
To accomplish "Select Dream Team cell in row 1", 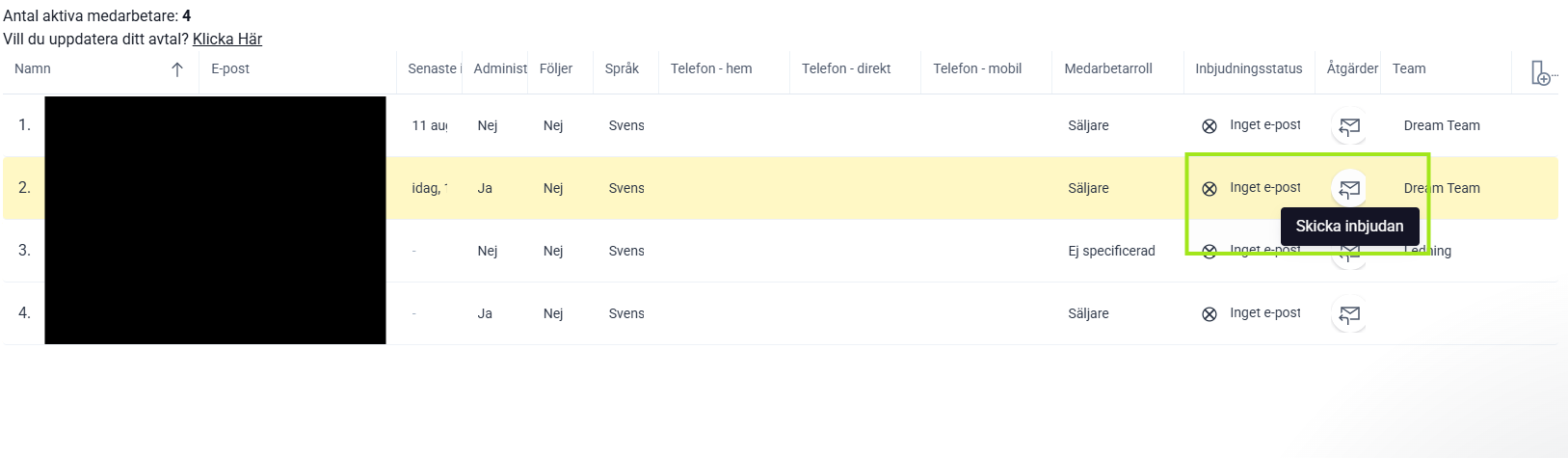I will click(1442, 125).
